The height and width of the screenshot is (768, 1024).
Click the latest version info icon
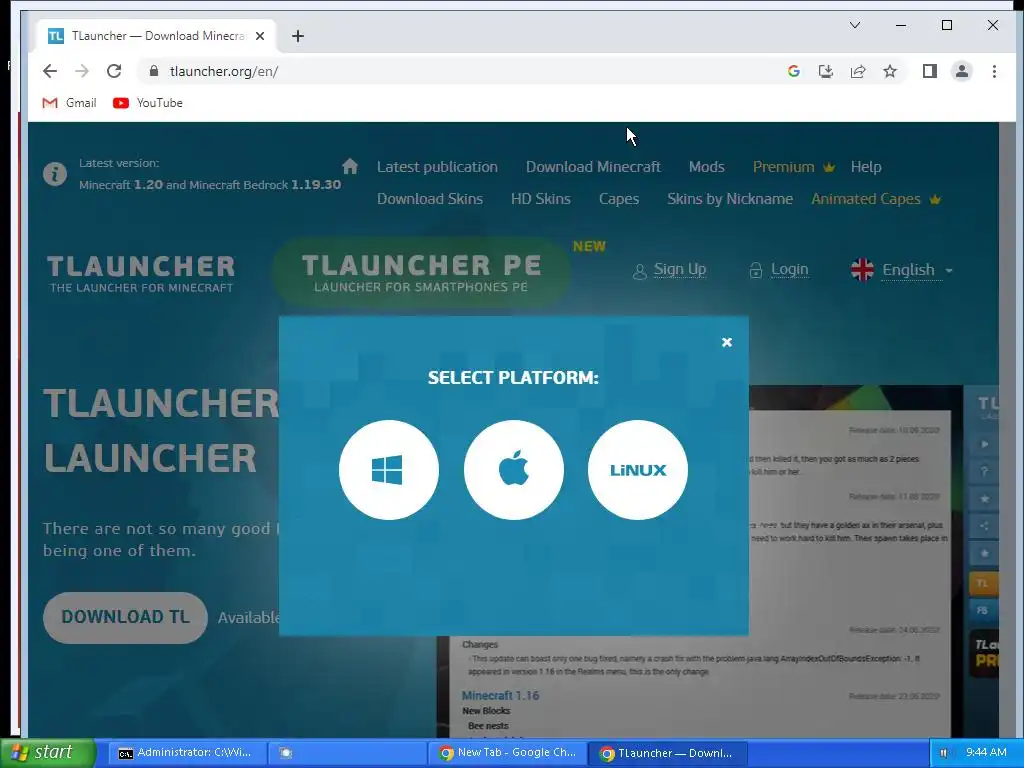pyautogui.click(x=55, y=174)
